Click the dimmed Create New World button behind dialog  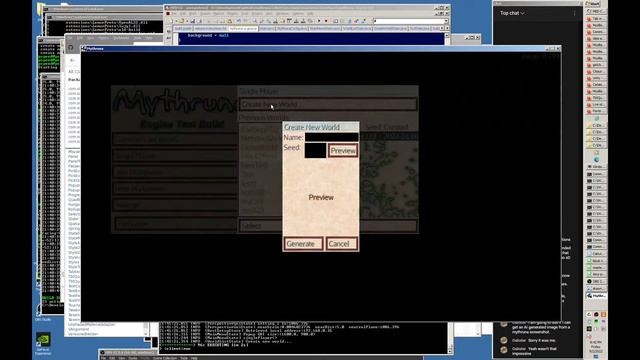coord(328,104)
